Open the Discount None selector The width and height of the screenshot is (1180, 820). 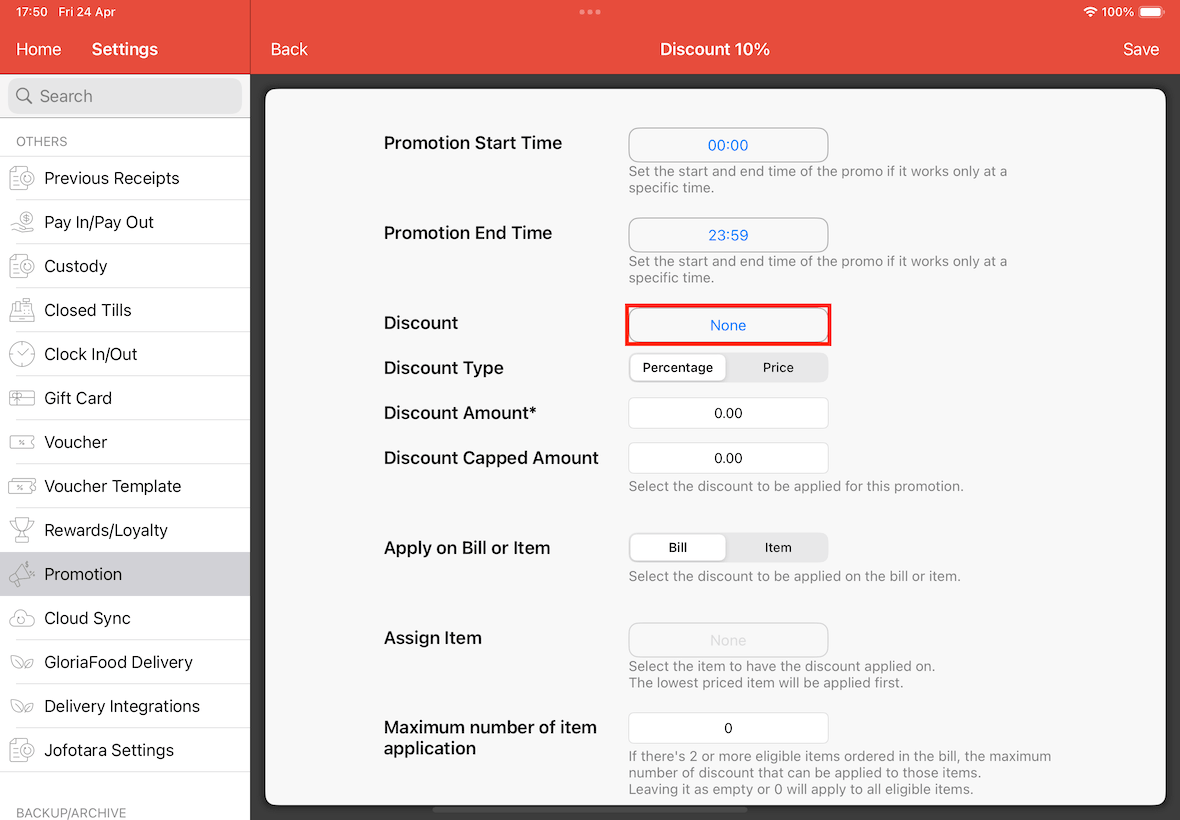pos(728,325)
